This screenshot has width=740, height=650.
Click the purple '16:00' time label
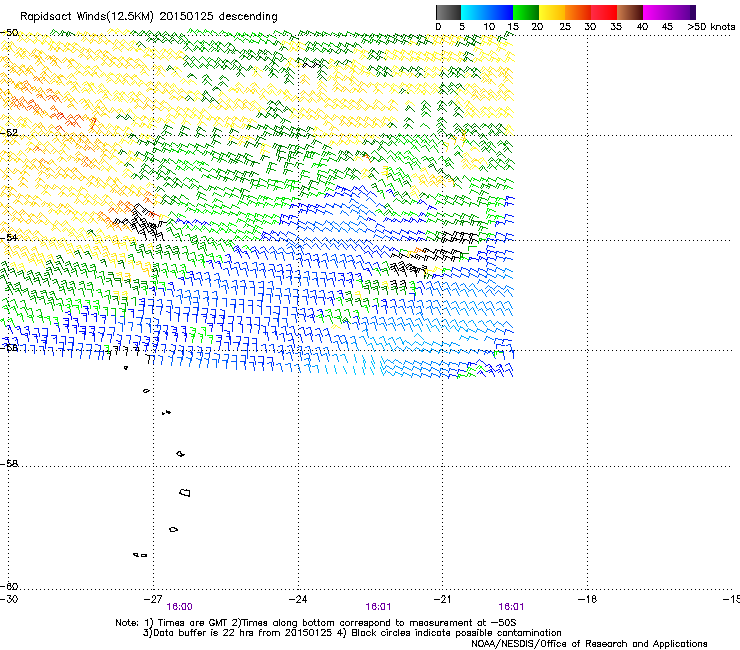coord(180,607)
